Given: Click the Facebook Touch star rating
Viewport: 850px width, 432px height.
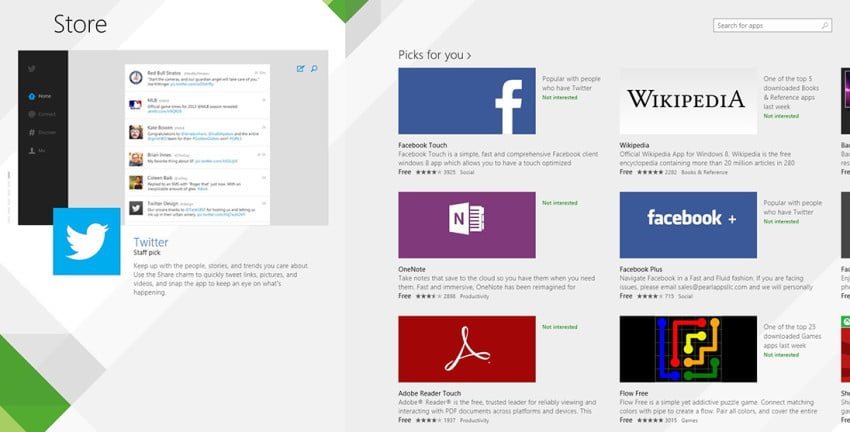Looking at the screenshot, I should pyautogui.click(x=428, y=172).
